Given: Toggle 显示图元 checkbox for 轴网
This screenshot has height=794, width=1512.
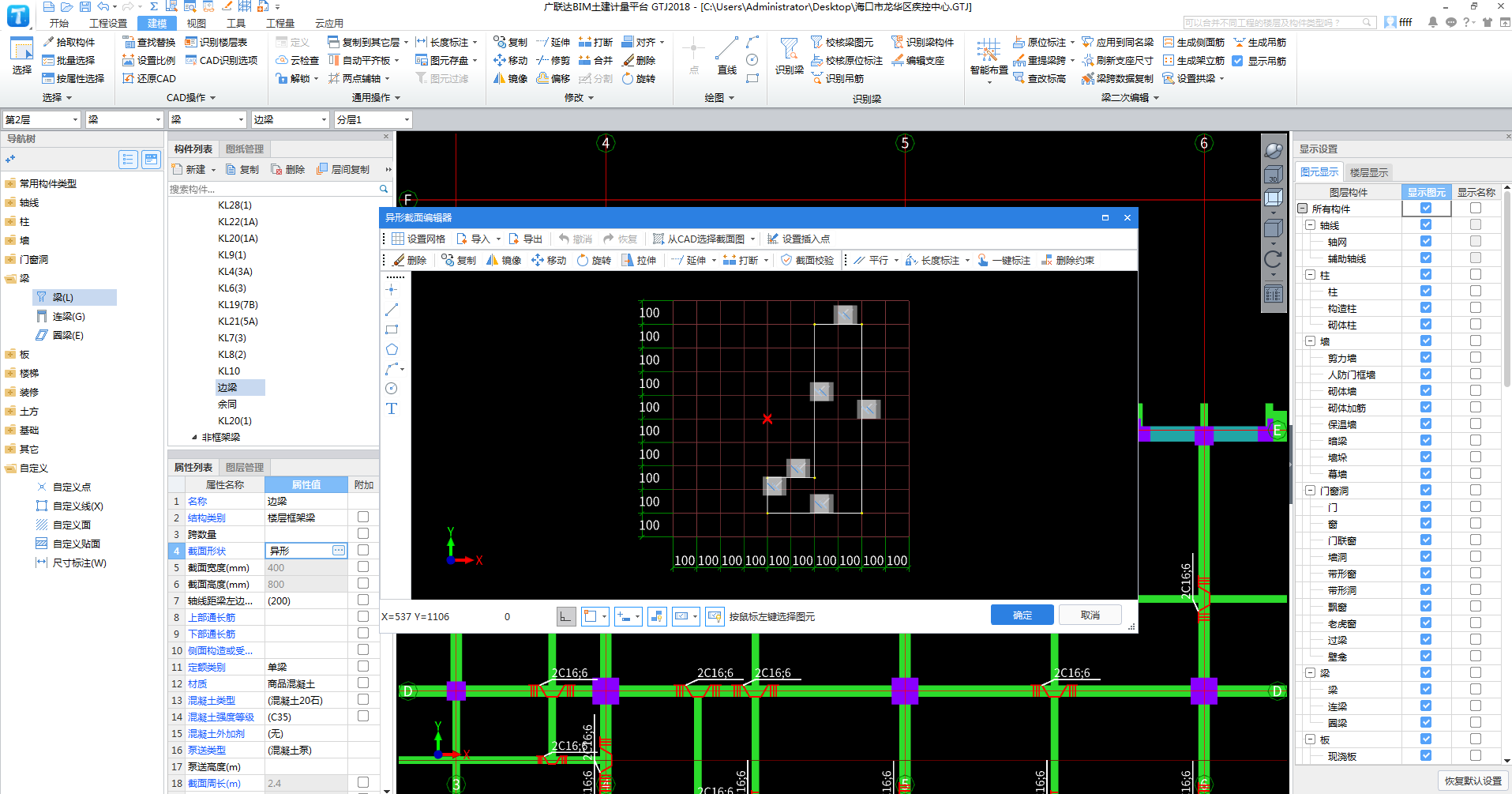Looking at the screenshot, I should tap(1426, 241).
